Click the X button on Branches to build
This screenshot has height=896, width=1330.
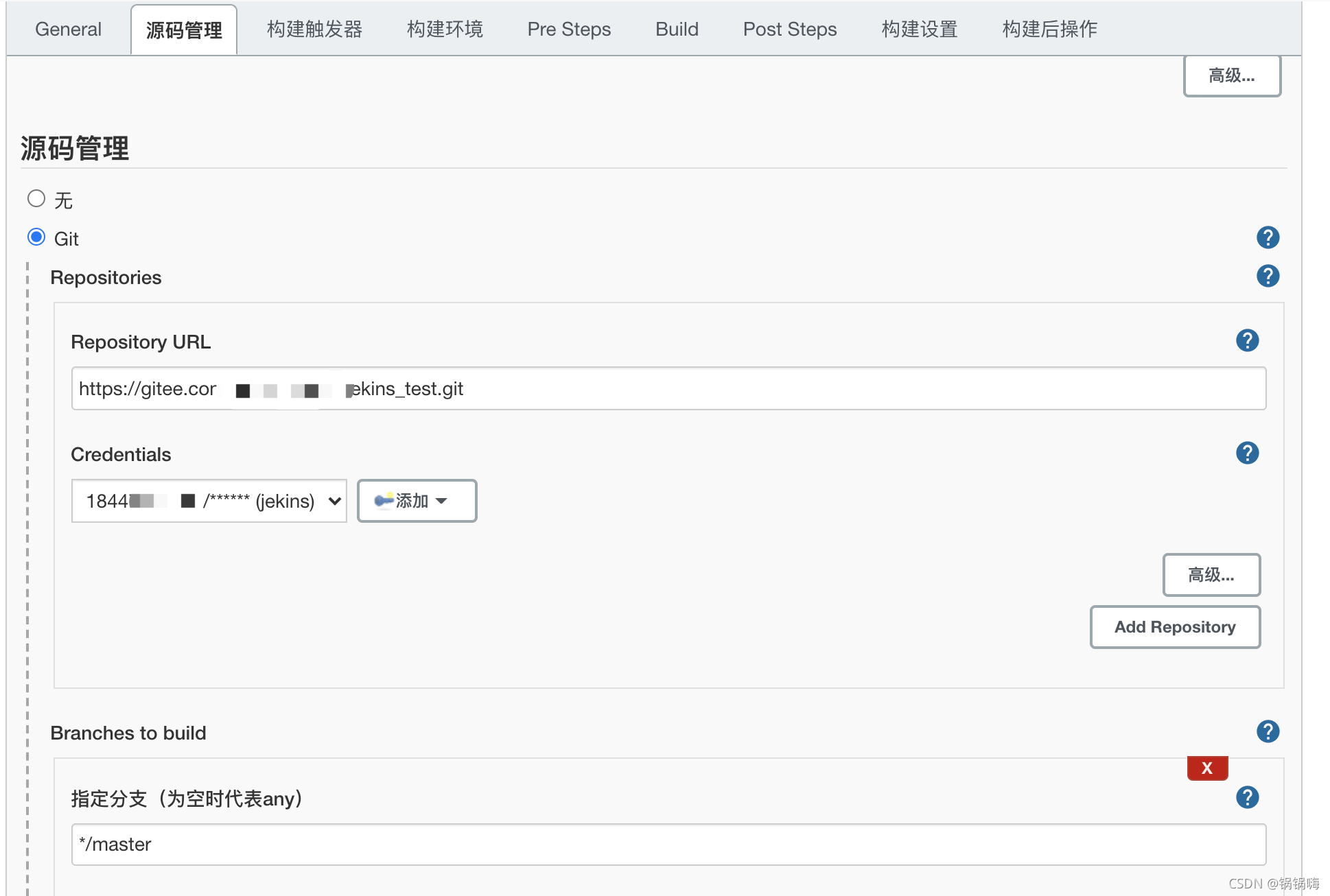[x=1208, y=766]
